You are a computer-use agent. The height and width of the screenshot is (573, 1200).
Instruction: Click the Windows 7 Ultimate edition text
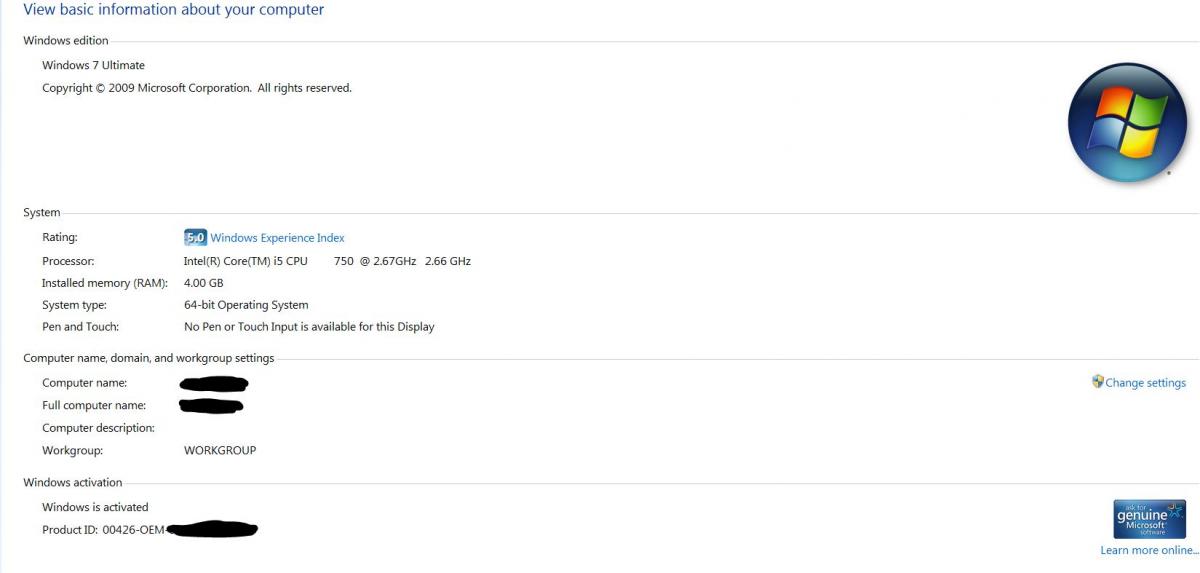[93, 65]
